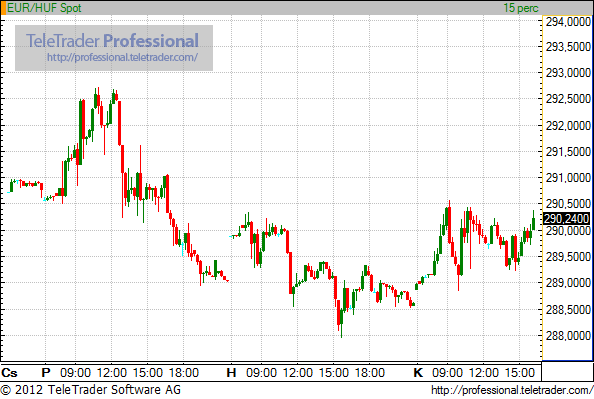
Task: Click the 18:00 label after the H day
Action: pyautogui.click(x=370, y=373)
